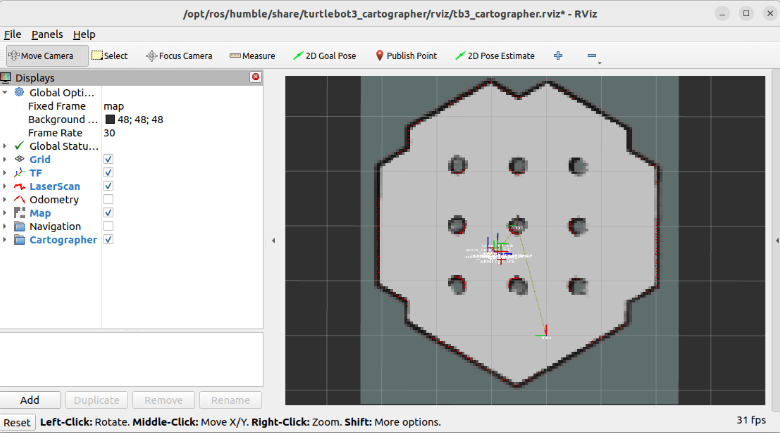Collapse the Global Options tree node
Image resolution: width=780 pixels, height=433 pixels.
point(5,93)
